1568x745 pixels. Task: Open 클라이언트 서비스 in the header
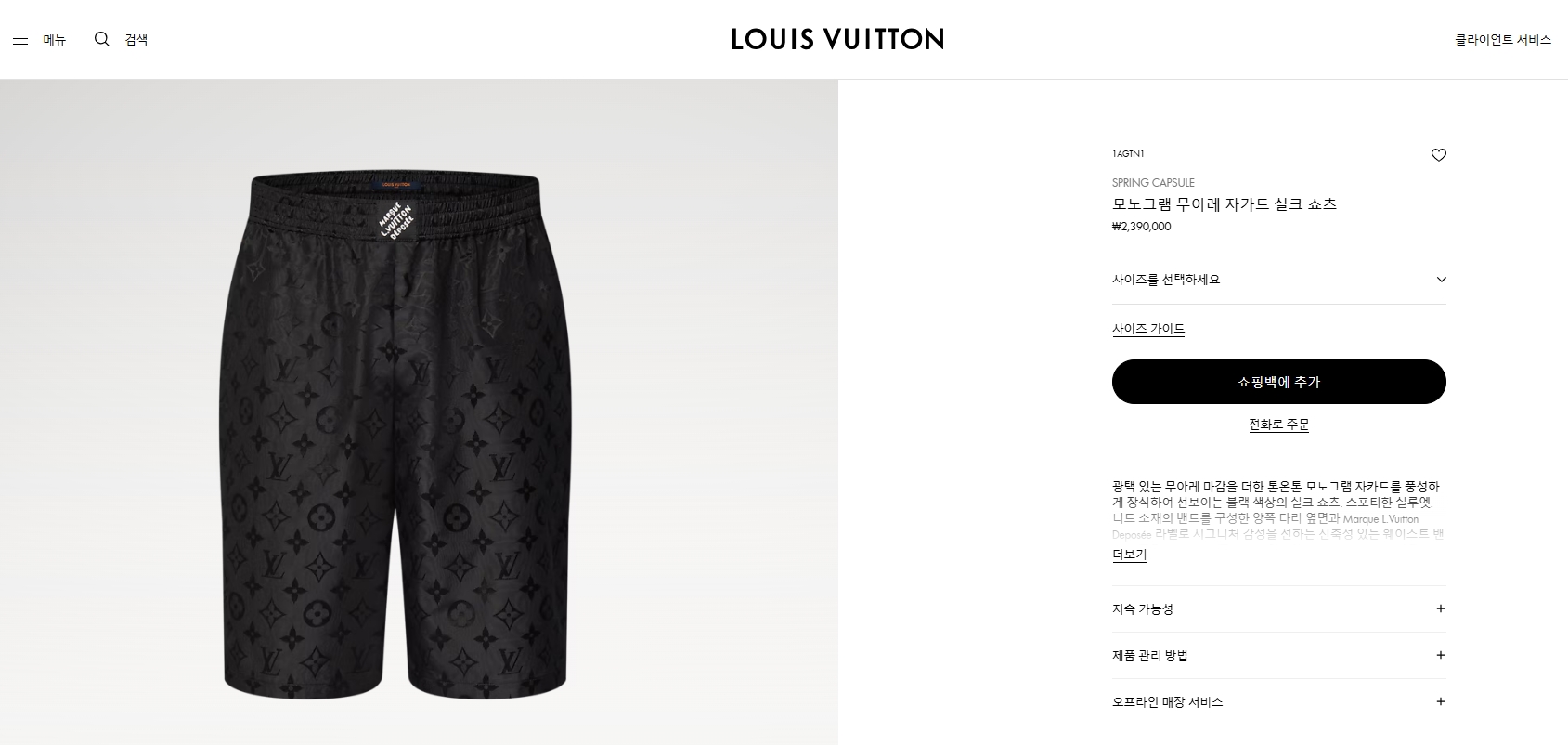tap(1502, 39)
